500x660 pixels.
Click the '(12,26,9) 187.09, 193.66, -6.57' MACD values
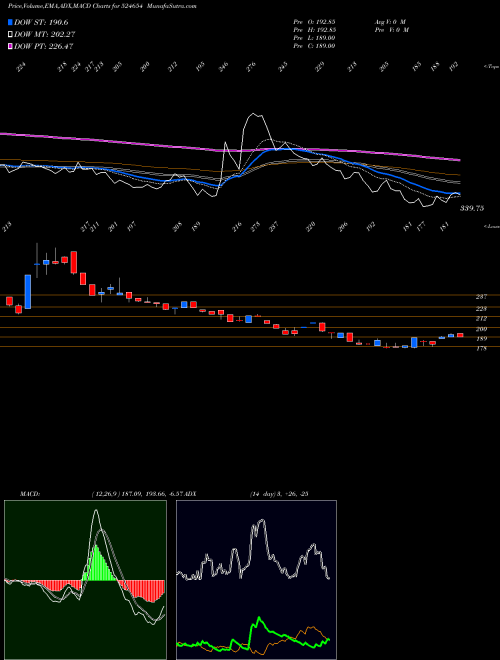[x=138, y=494]
